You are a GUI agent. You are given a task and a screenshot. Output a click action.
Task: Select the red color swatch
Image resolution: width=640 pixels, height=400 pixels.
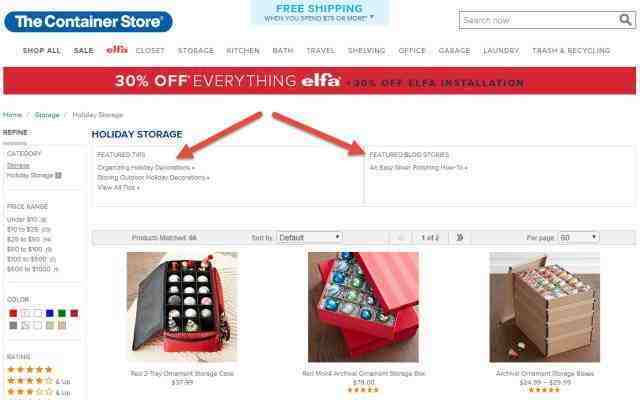point(13,313)
